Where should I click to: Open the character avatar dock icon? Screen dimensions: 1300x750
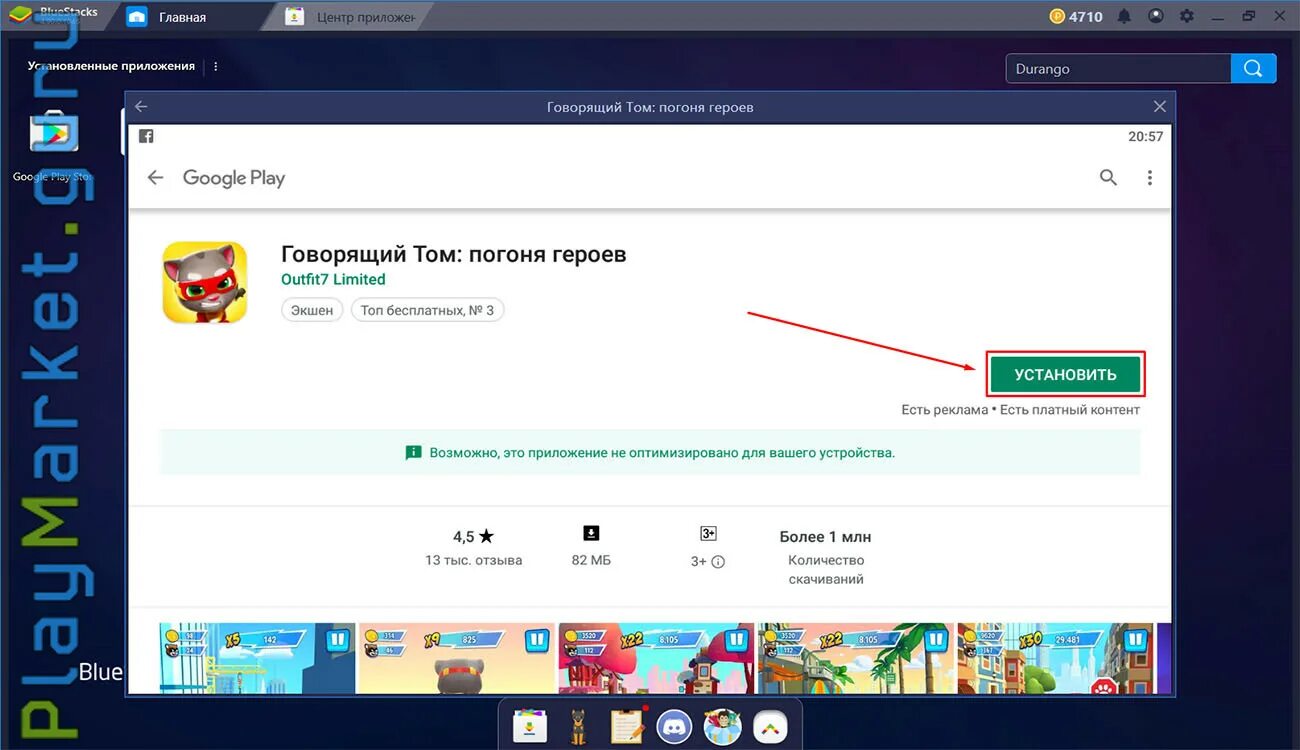pyautogui.click(x=722, y=727)
